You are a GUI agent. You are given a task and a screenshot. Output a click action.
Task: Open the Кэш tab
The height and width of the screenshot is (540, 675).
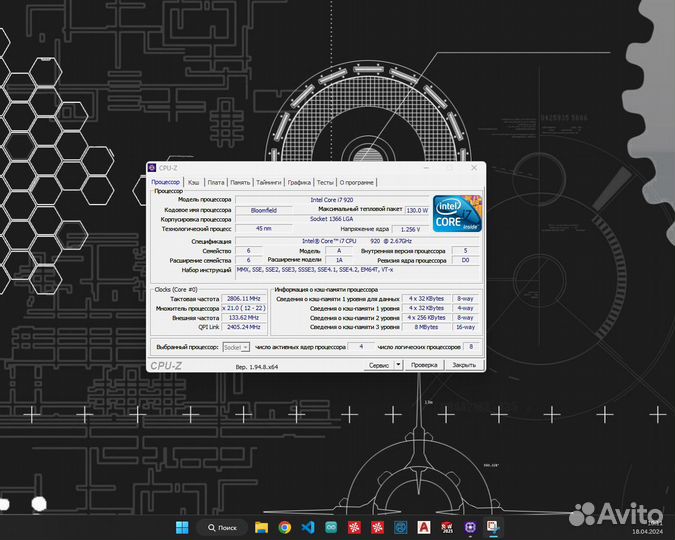193,183
